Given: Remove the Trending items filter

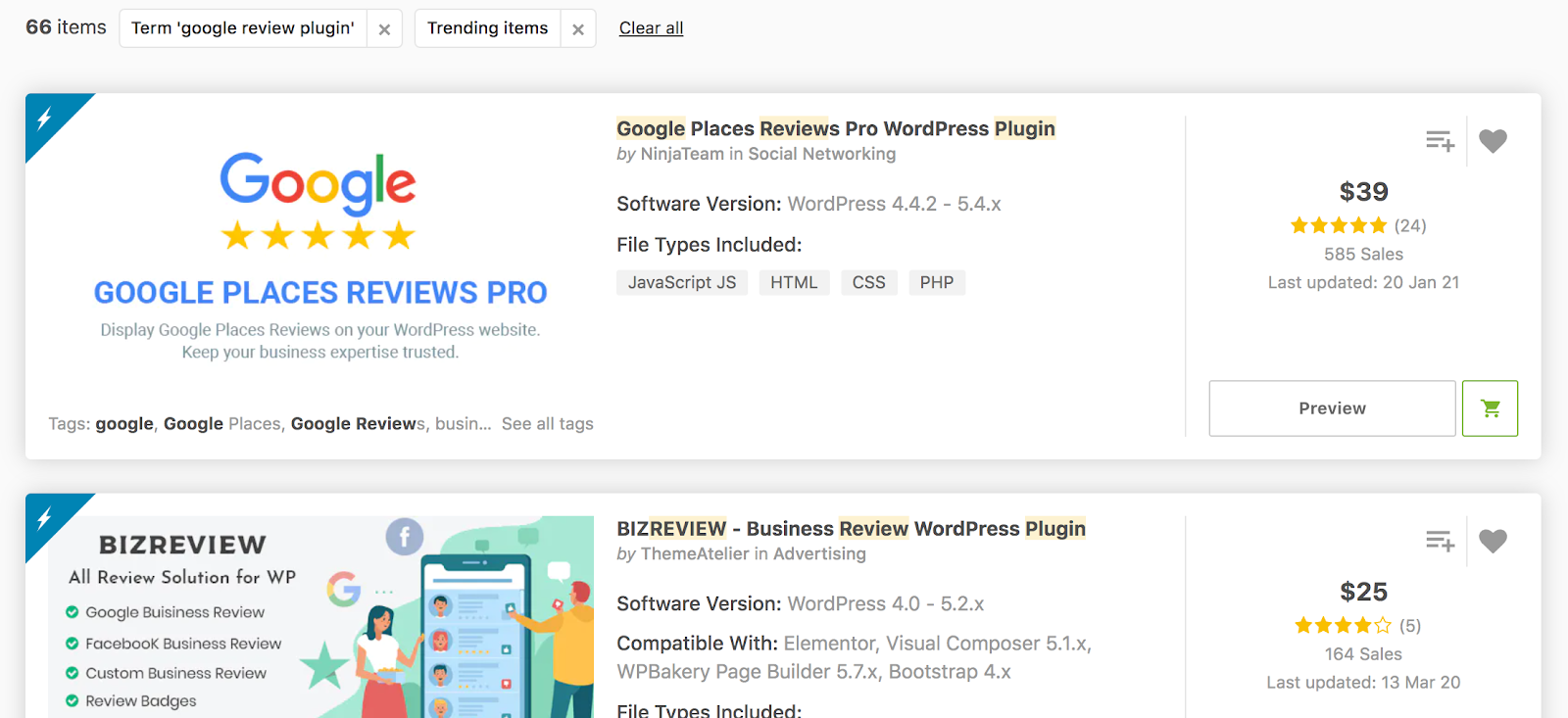Looking at the screenshot, I should (x=578, y=29).
